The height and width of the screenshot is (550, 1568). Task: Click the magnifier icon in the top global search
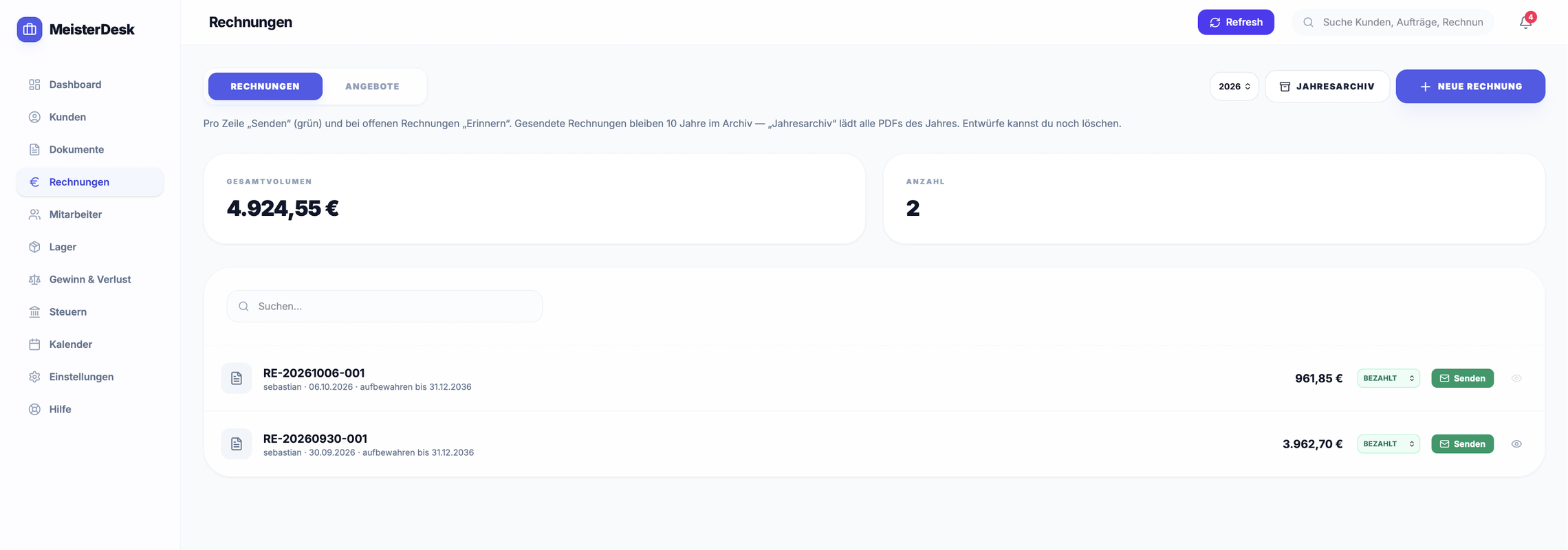pyautogui.click(x=1308, y=22)
